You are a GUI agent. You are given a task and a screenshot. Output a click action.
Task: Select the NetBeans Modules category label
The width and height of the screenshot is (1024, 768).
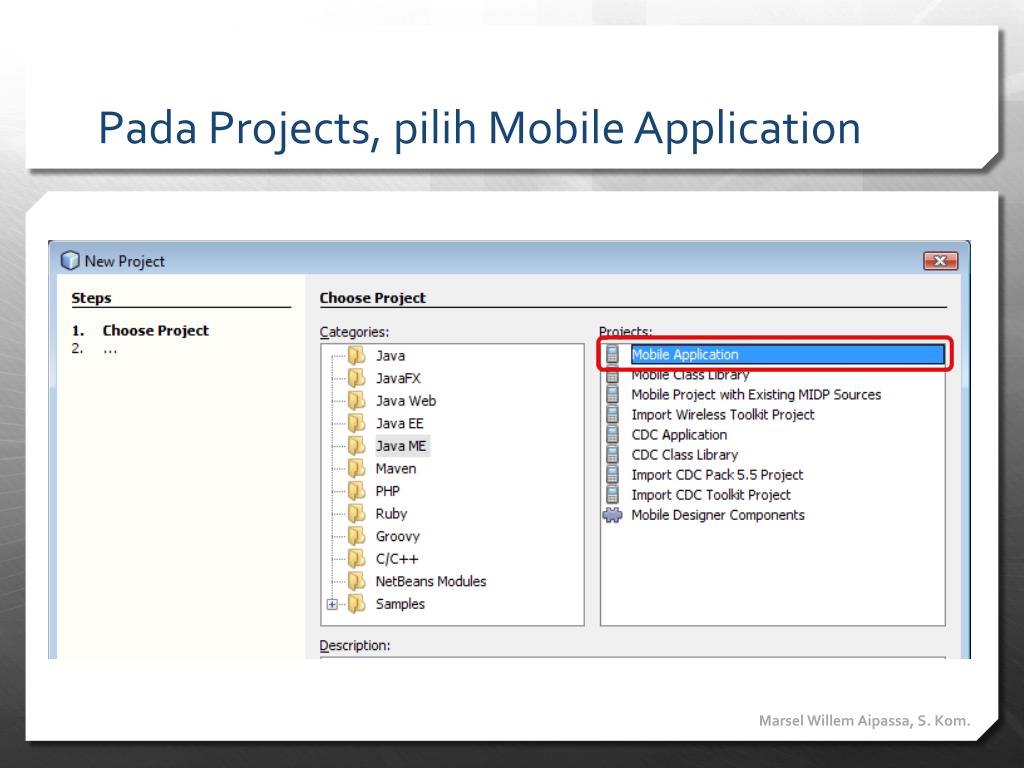tap(431, 581)
